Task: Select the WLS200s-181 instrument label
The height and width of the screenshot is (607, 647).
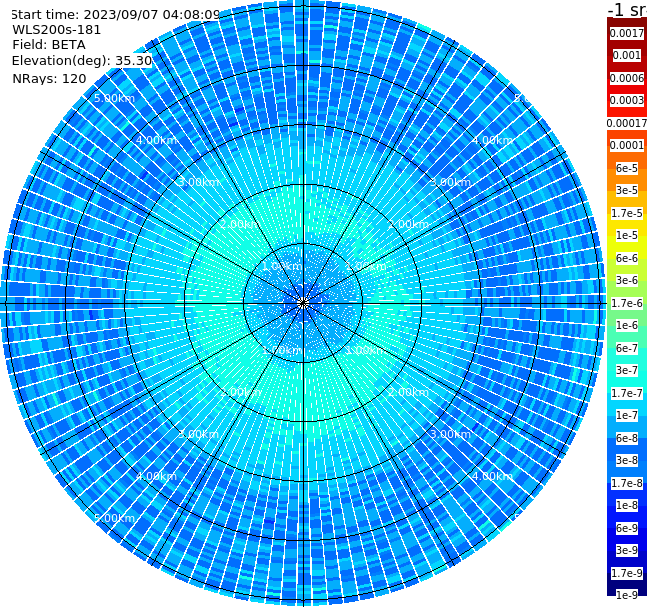Action: point(57,30)
